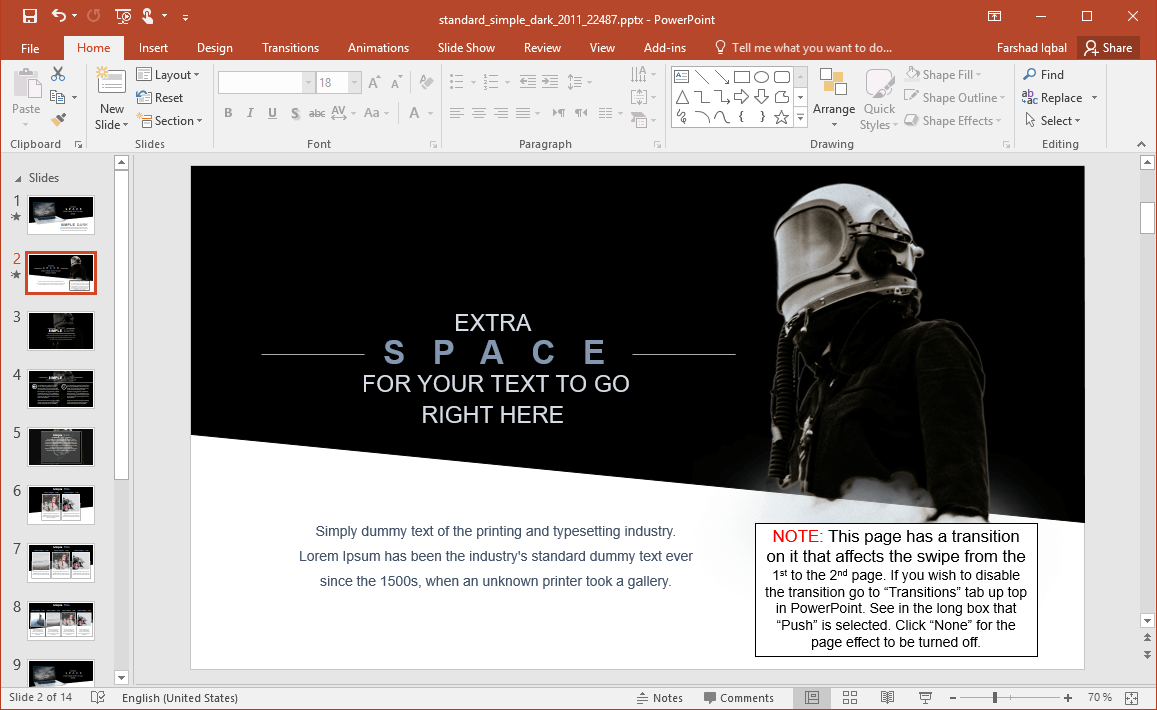Viewport: 1157px width, 710px height.
Task: Switch to the Design tab
Action: coord(214,48)
